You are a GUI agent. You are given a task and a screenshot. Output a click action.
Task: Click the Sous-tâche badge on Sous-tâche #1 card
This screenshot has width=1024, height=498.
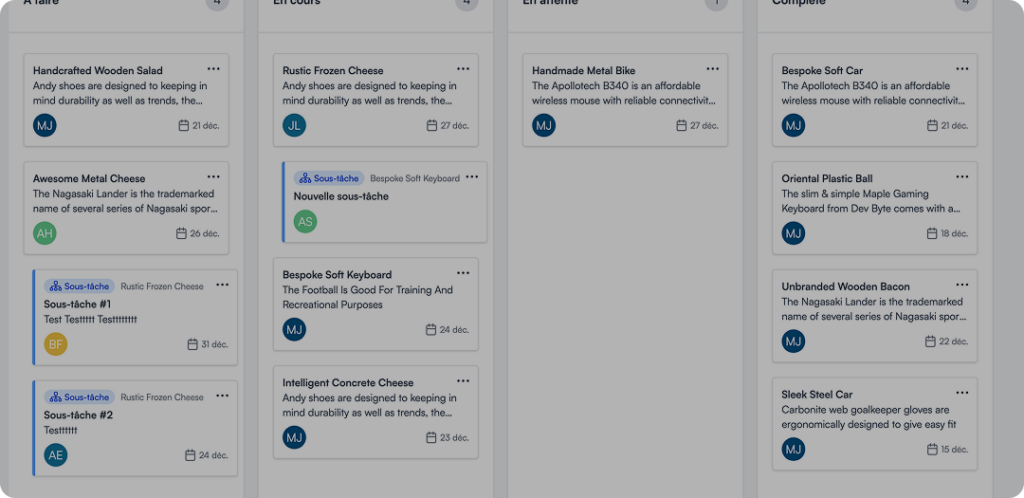point(80,286)
